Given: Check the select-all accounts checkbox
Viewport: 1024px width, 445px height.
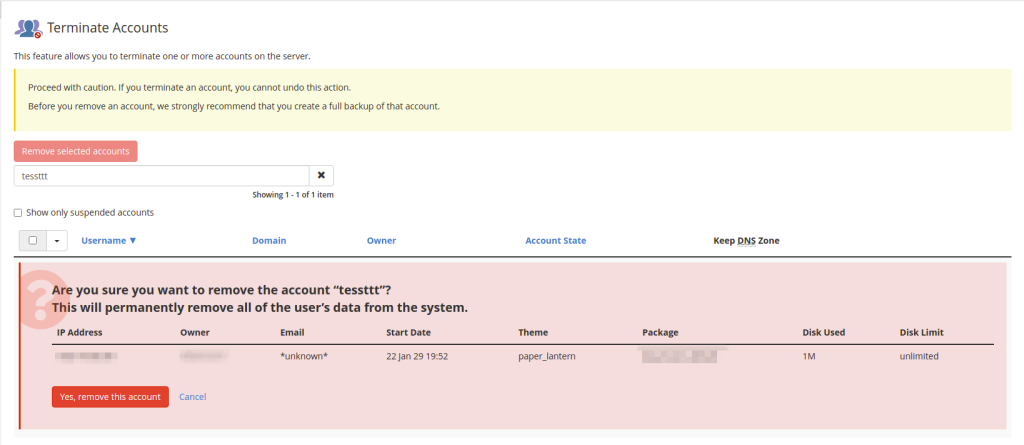Looking at the screenshot, I should coord(33,241).
